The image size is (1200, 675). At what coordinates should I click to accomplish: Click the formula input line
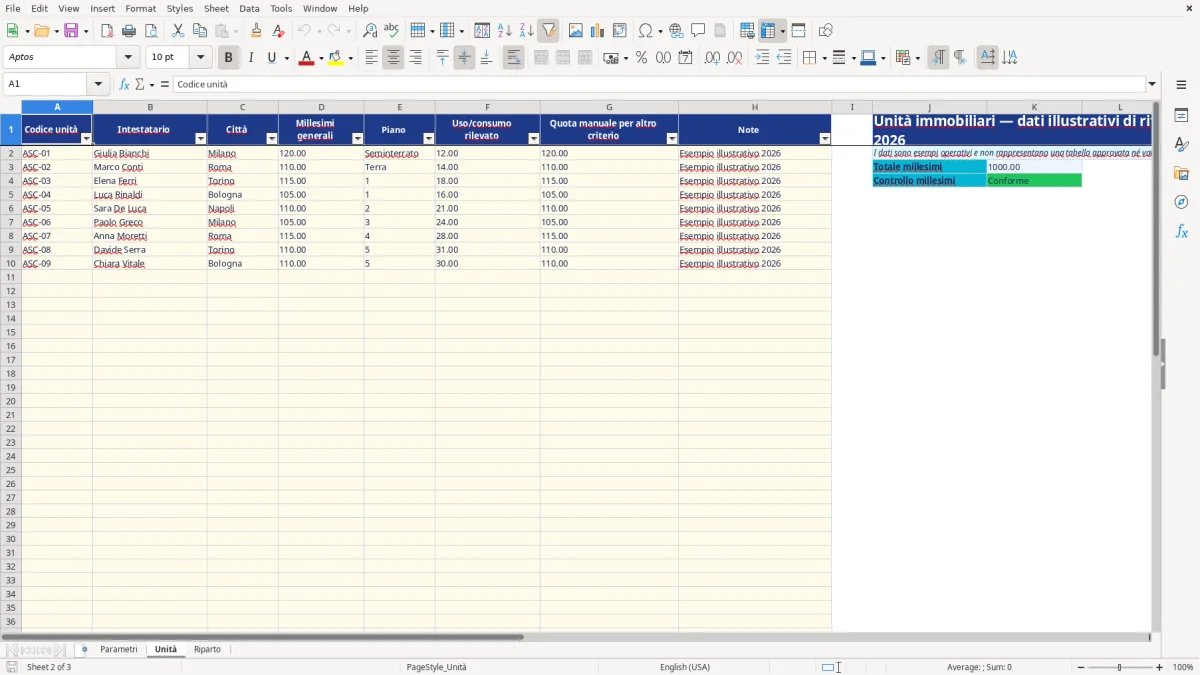[659, 84]
